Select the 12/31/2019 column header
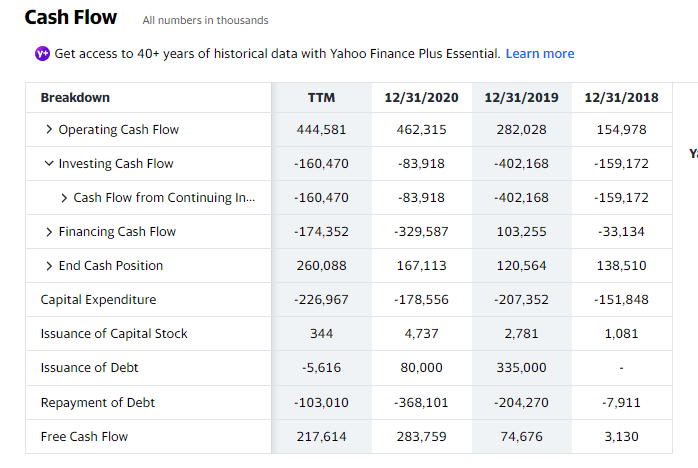 (x=521, y=97)
